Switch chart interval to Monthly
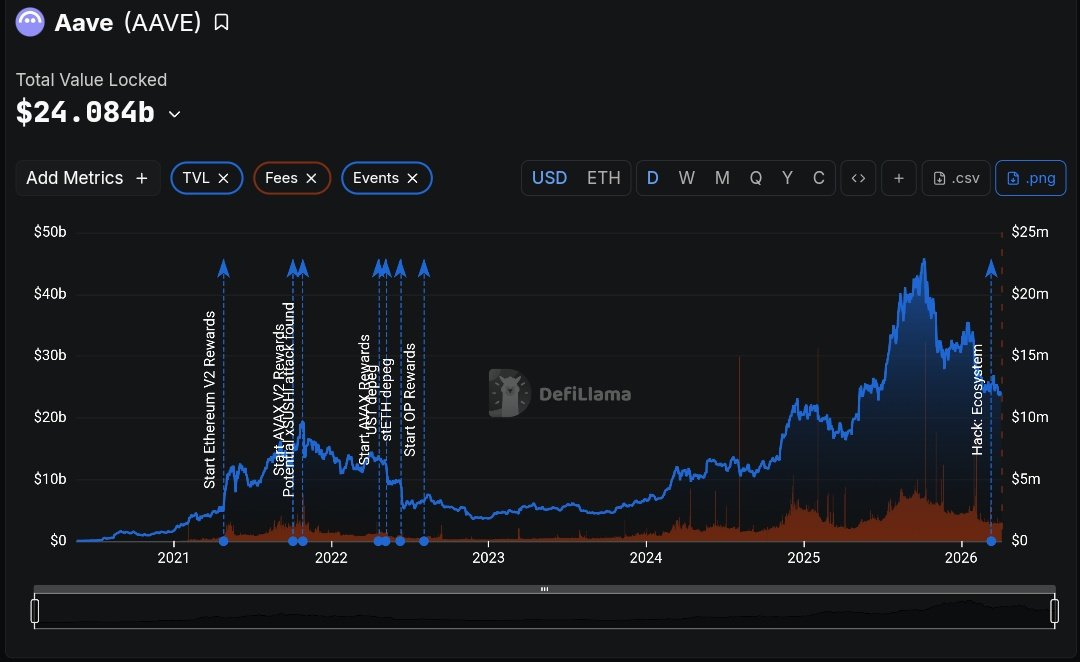Screen dimensions: 1080x662 722,177
